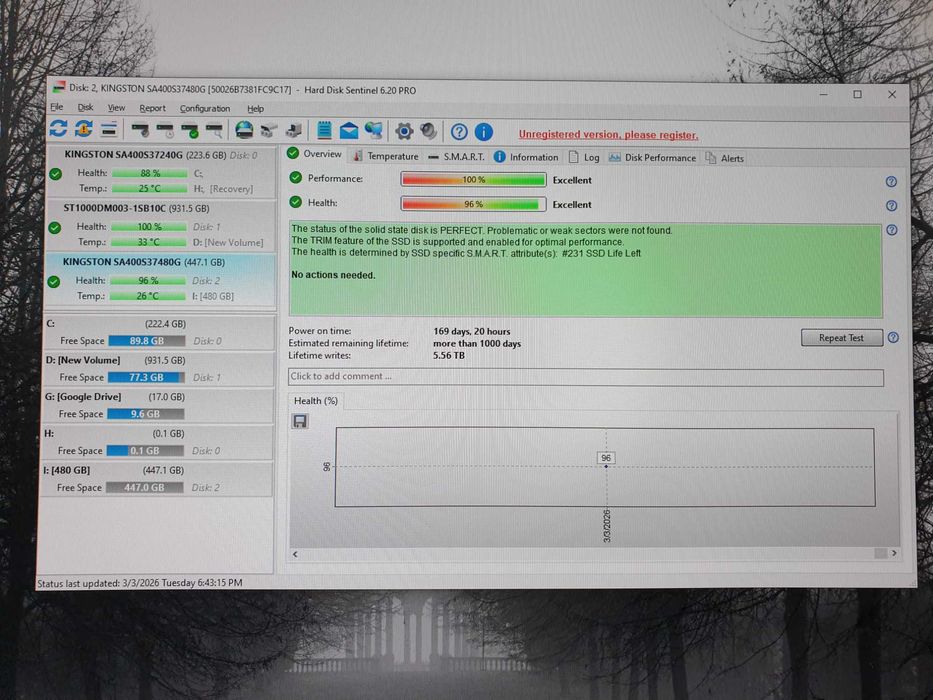933x700 pixels.
Task: Click the blue info about icon
Action: pyautogui.click(x=484, y=132)
